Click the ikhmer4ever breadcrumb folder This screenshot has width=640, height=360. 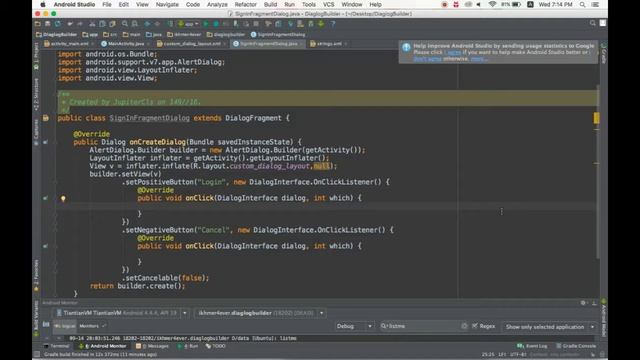pos(184,35)
